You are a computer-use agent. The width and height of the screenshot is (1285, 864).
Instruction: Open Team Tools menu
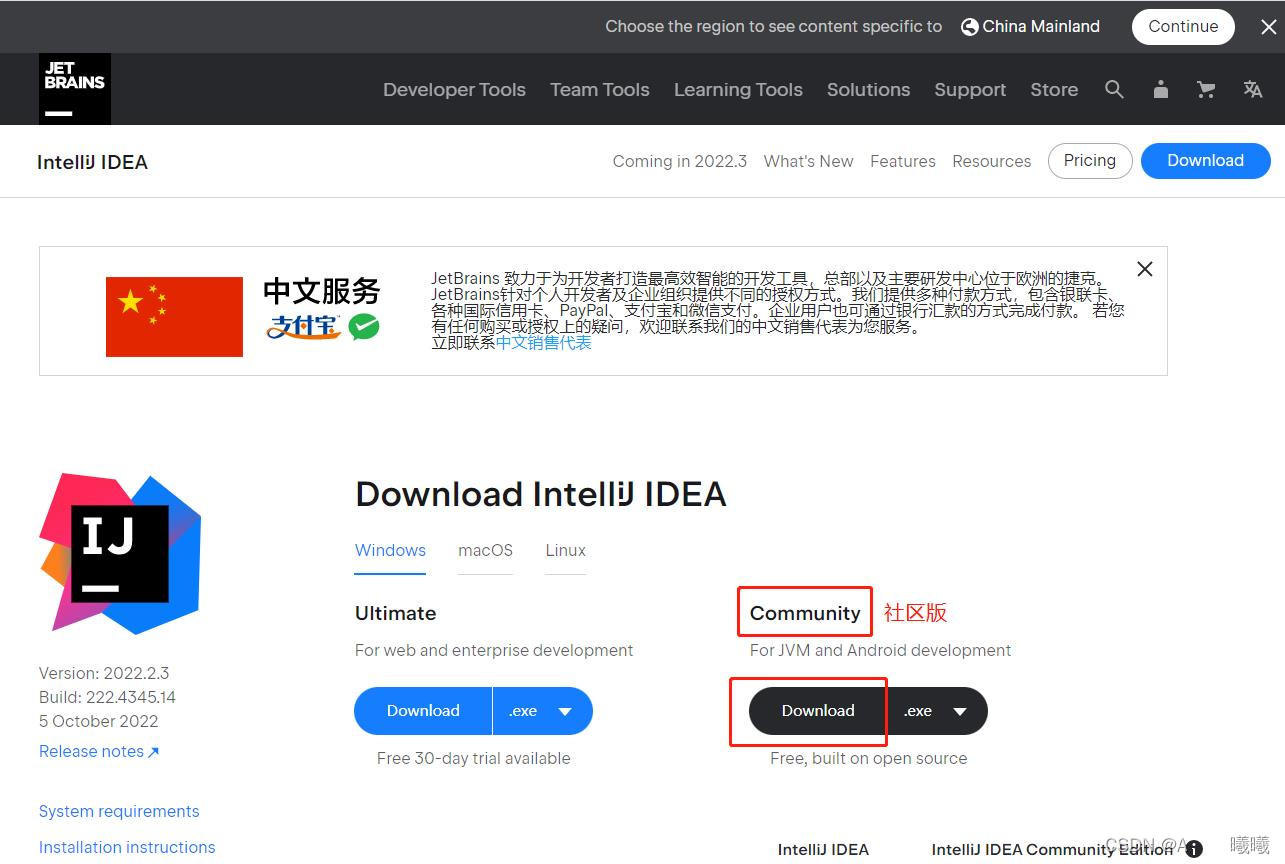click(600, 90)
